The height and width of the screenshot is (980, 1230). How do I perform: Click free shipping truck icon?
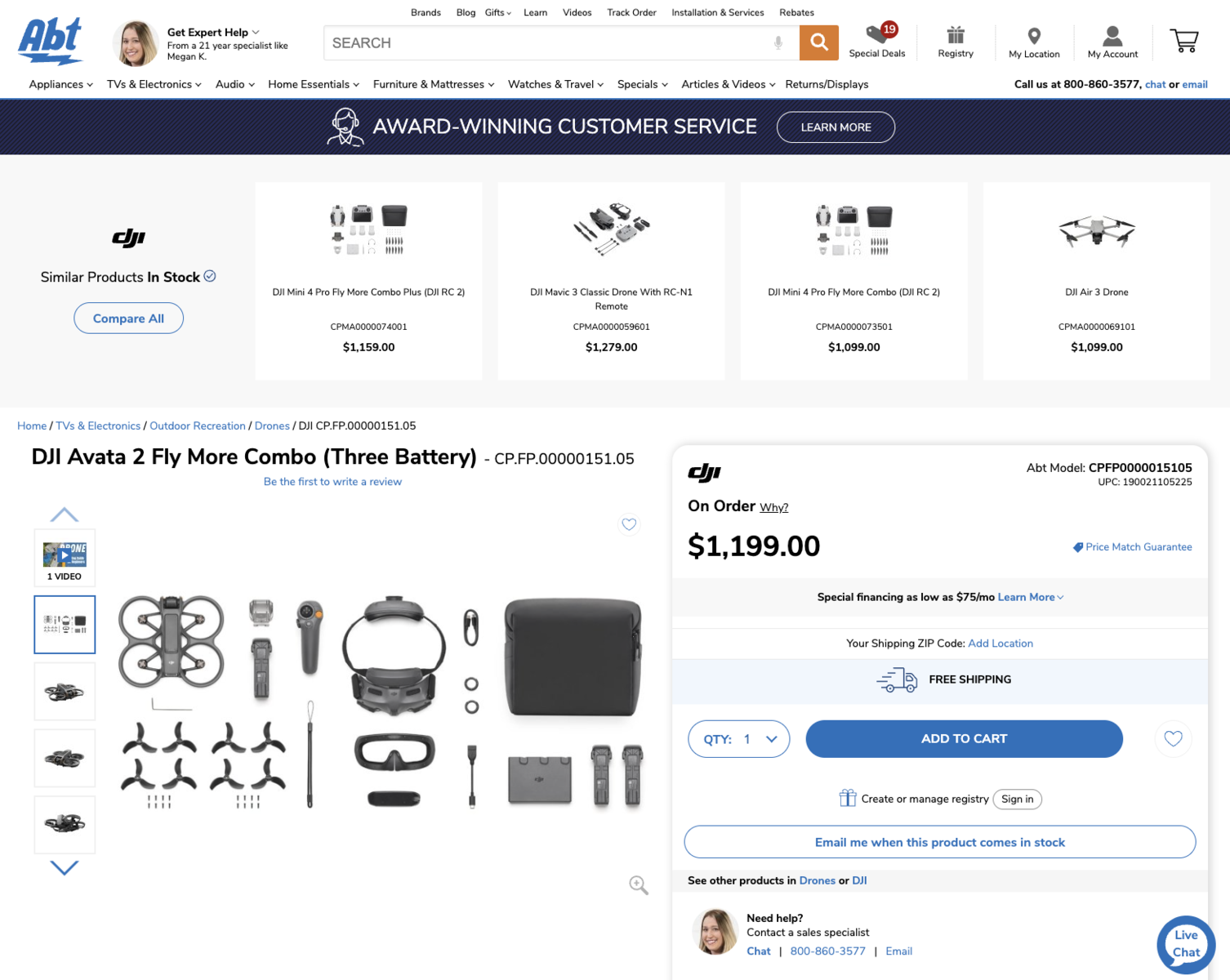coord(897,679)
